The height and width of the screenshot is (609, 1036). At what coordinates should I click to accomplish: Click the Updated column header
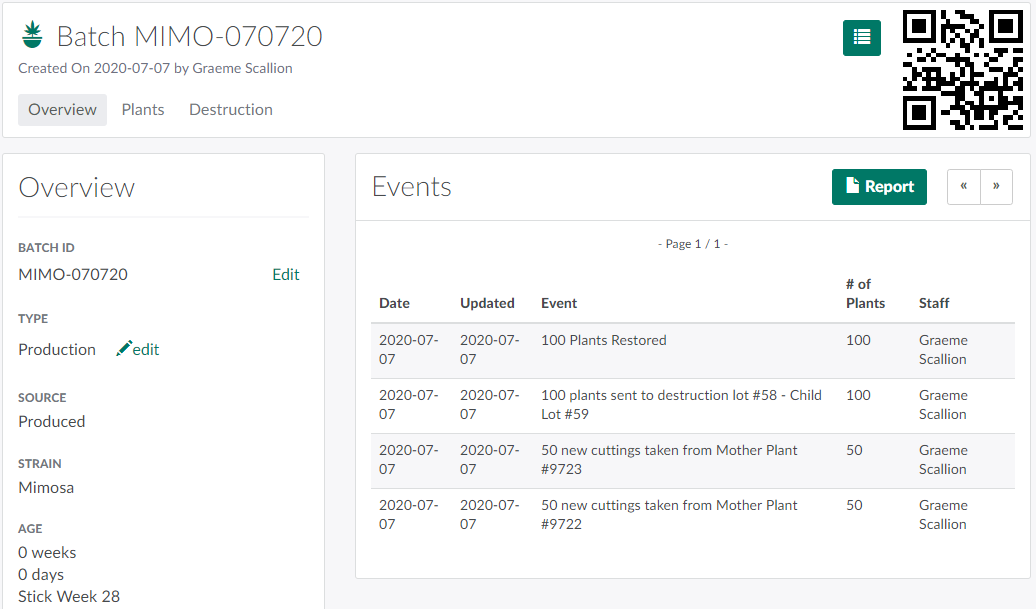(487, 303)
